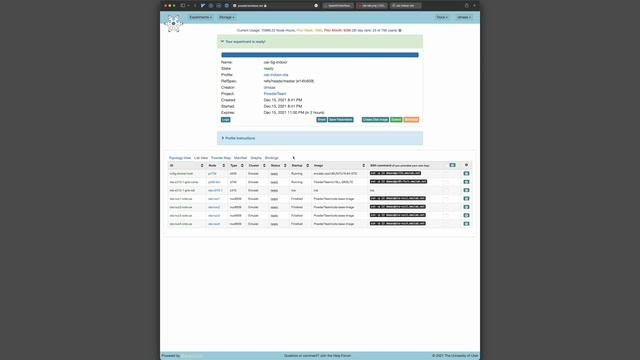The image size is (640, 360).
Task: Click the SSH command for the ota-nuc1 row
Action: tap(398, 198)
